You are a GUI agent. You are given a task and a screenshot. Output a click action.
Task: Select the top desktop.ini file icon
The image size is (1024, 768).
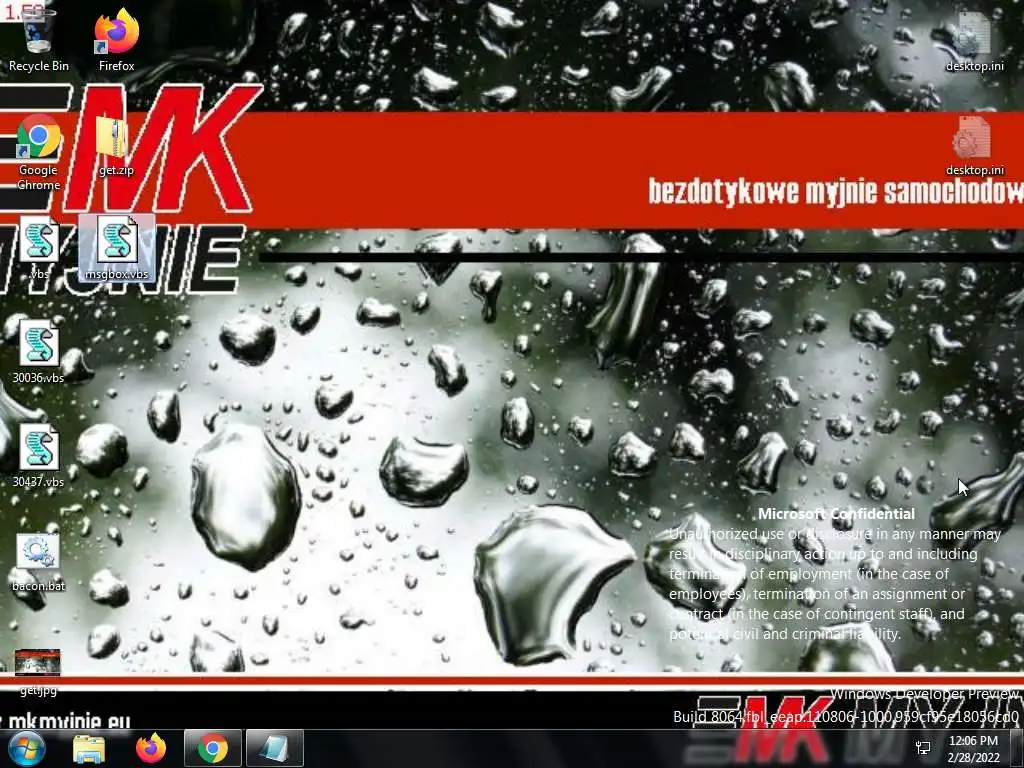[974, 40]
